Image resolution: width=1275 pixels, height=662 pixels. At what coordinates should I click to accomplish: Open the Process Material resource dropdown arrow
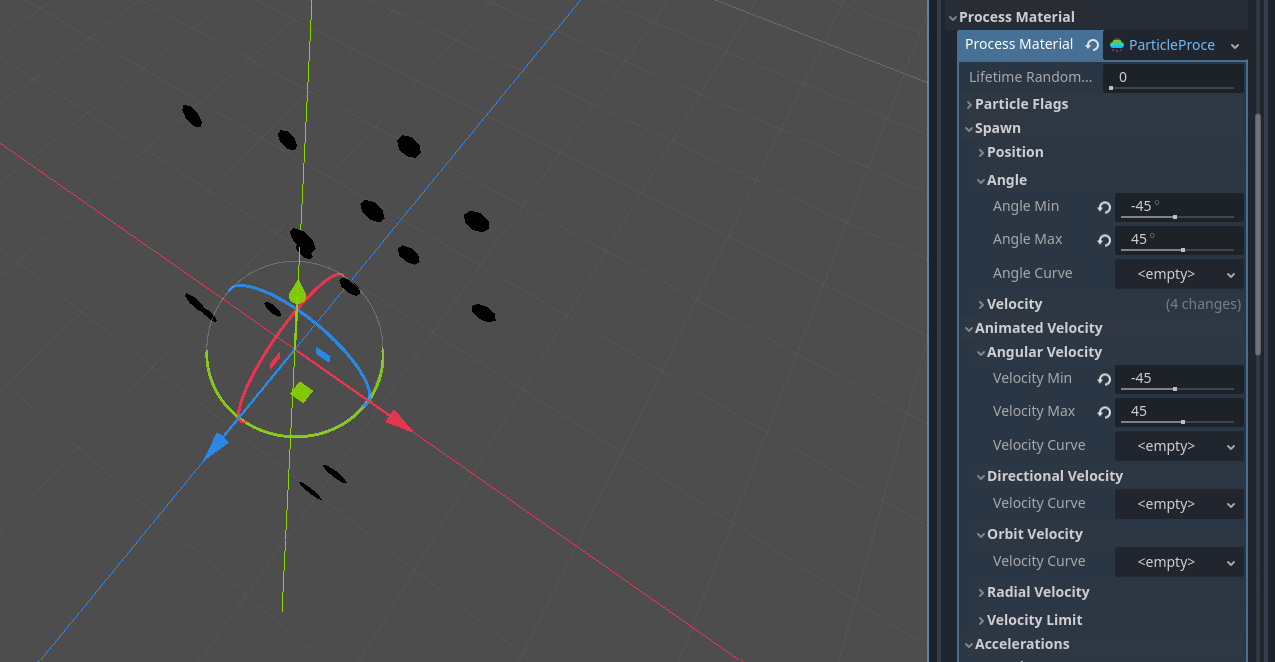coord(1235,46)
